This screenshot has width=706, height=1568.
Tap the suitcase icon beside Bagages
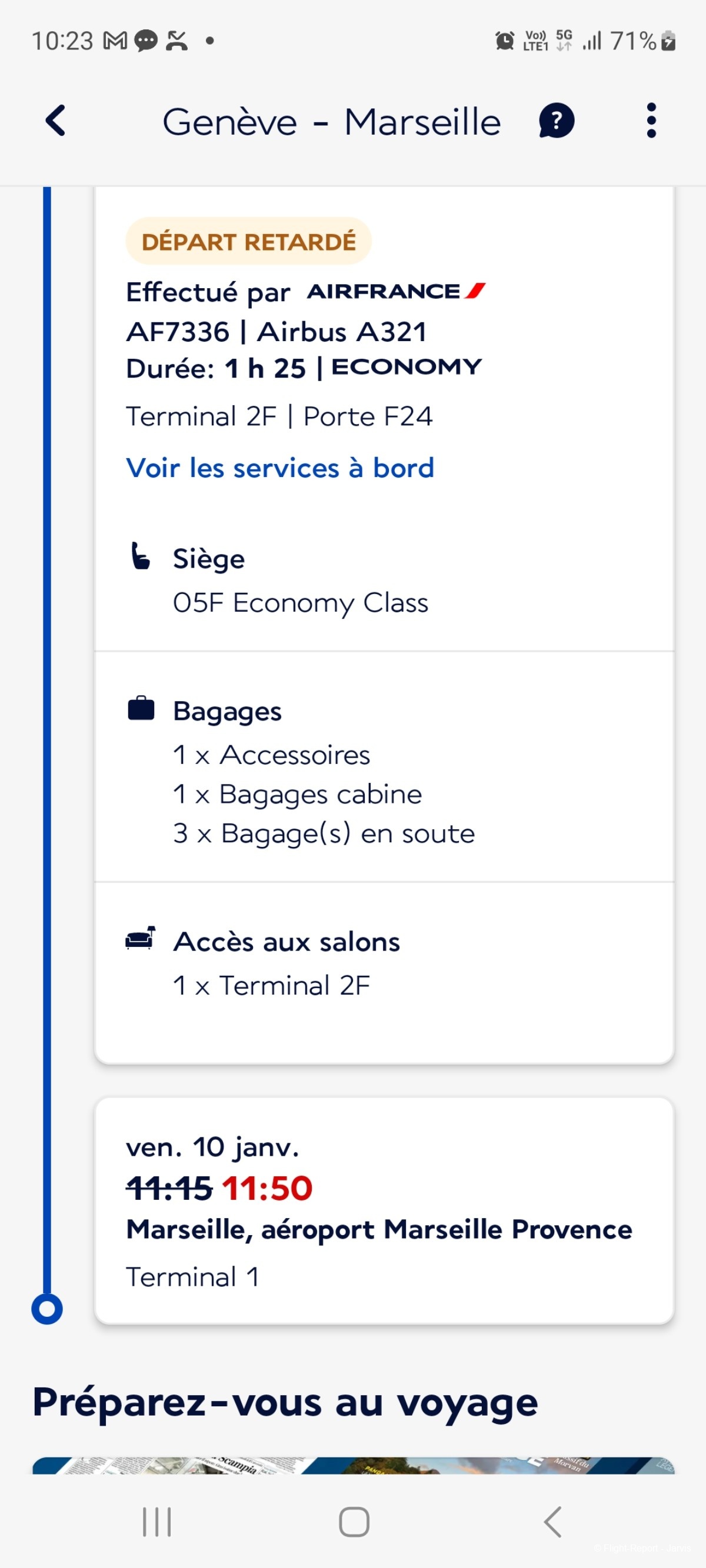pyautogui.click(x=141, y=708)
